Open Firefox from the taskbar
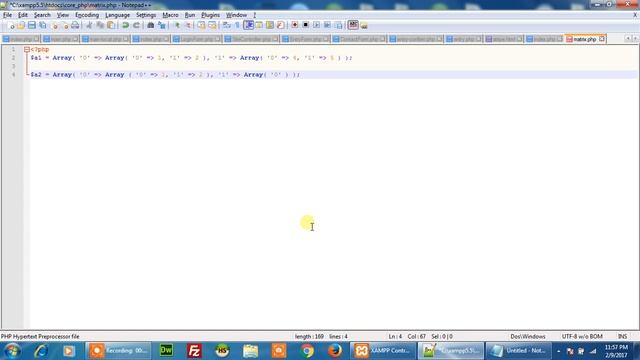 pos(335,351)
